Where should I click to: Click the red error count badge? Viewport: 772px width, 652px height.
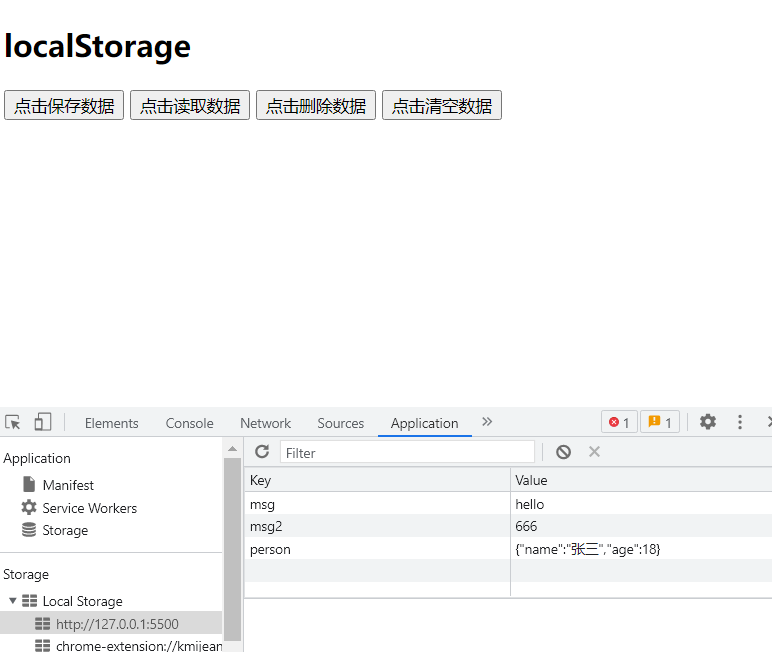pyautogui.click(x=619, y=422)
